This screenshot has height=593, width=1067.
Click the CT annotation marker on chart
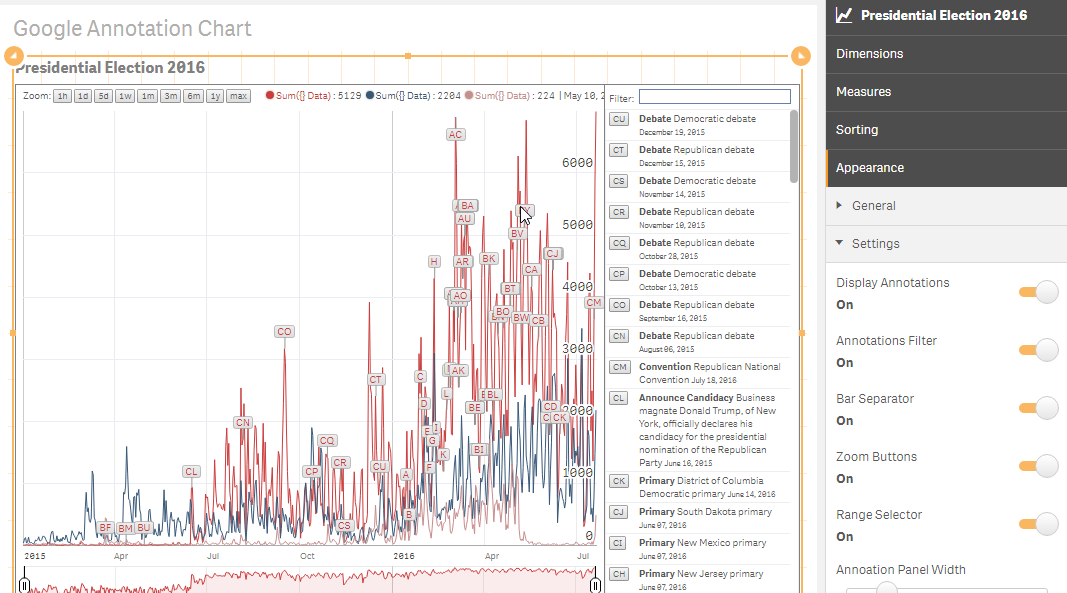376,380
